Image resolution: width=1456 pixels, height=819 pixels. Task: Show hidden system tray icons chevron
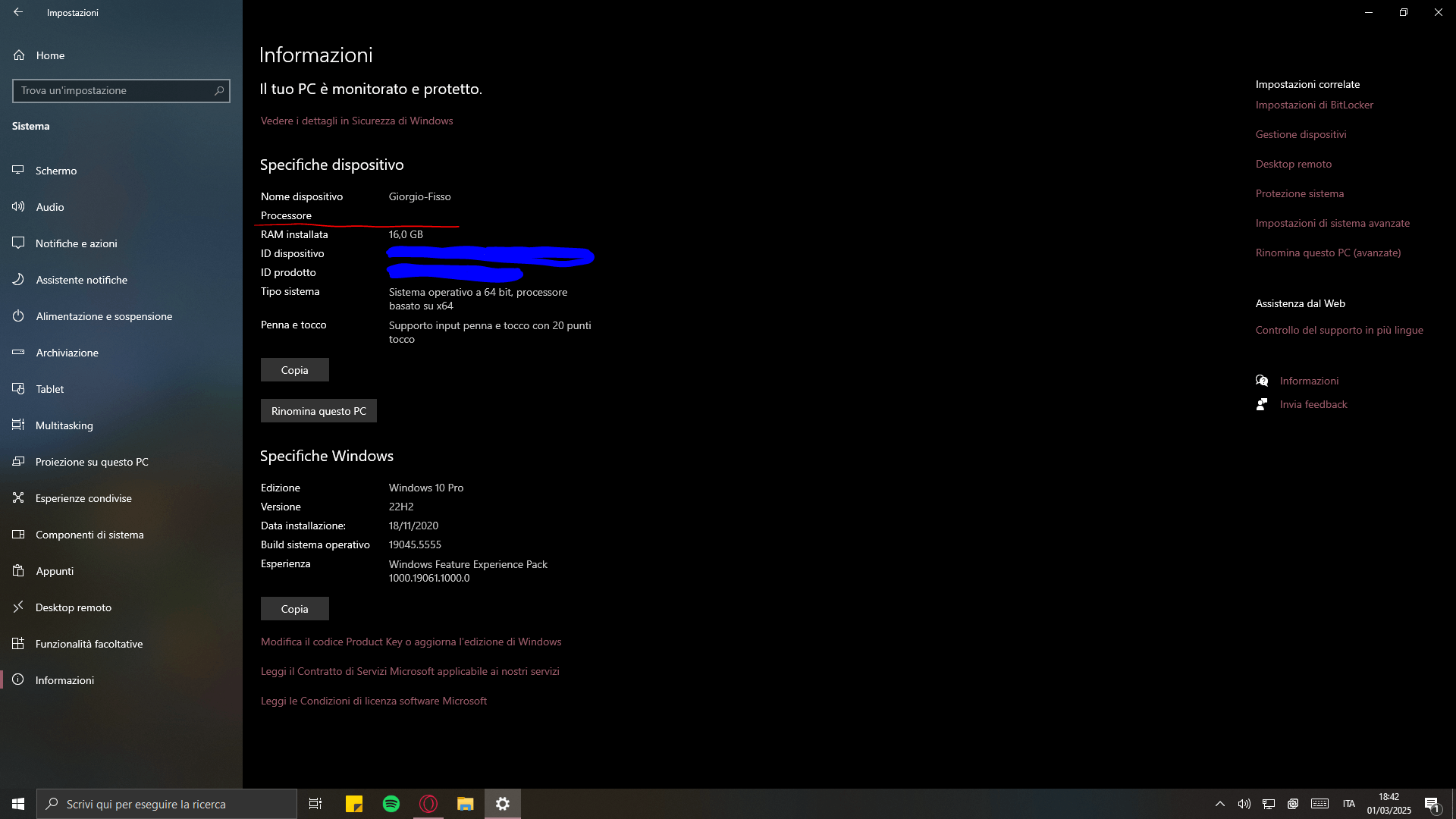point(1219,804)
